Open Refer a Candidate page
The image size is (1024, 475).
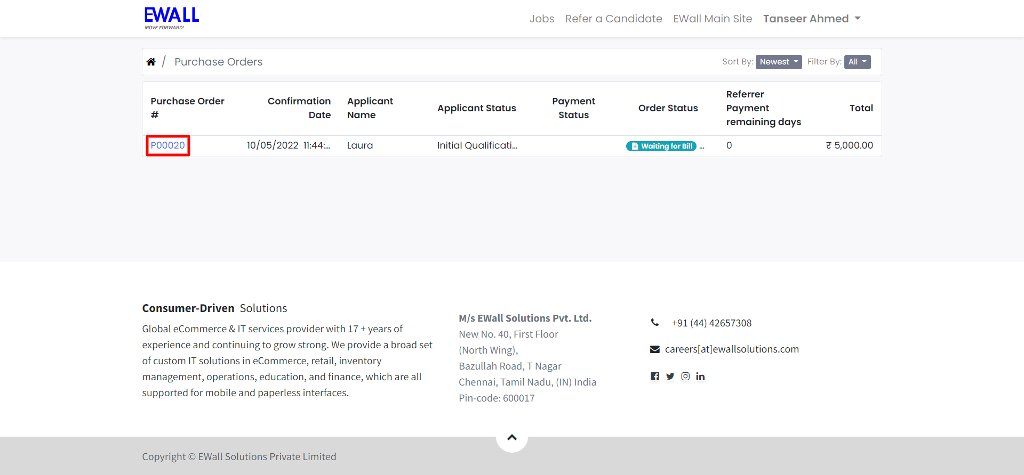tap(613, 19)
